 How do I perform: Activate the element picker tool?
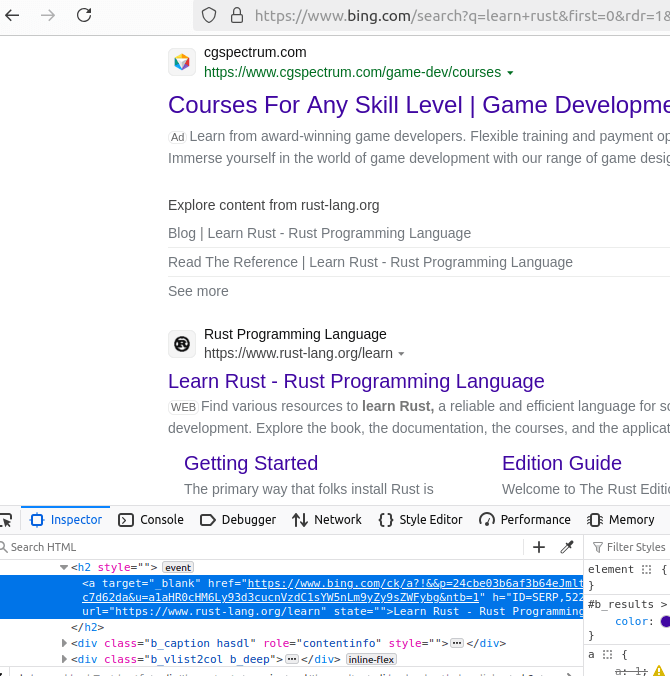pos(6,520)
